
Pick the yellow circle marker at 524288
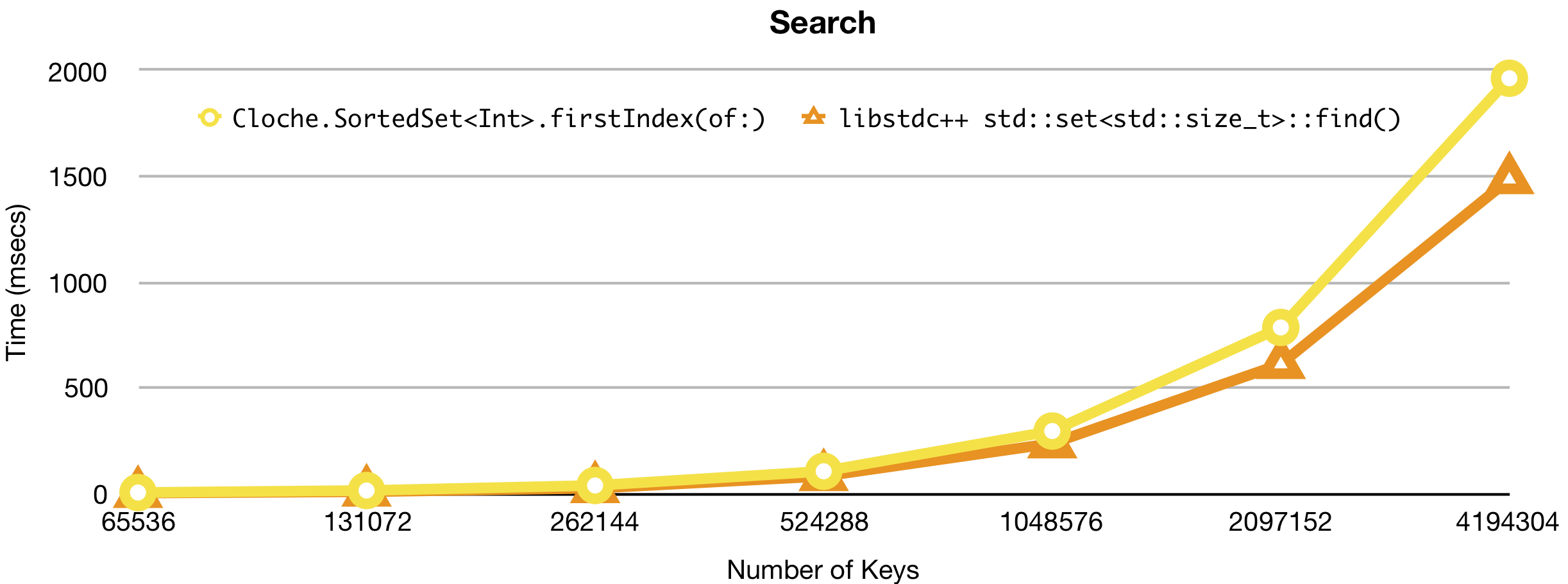[x=823, y=471]
